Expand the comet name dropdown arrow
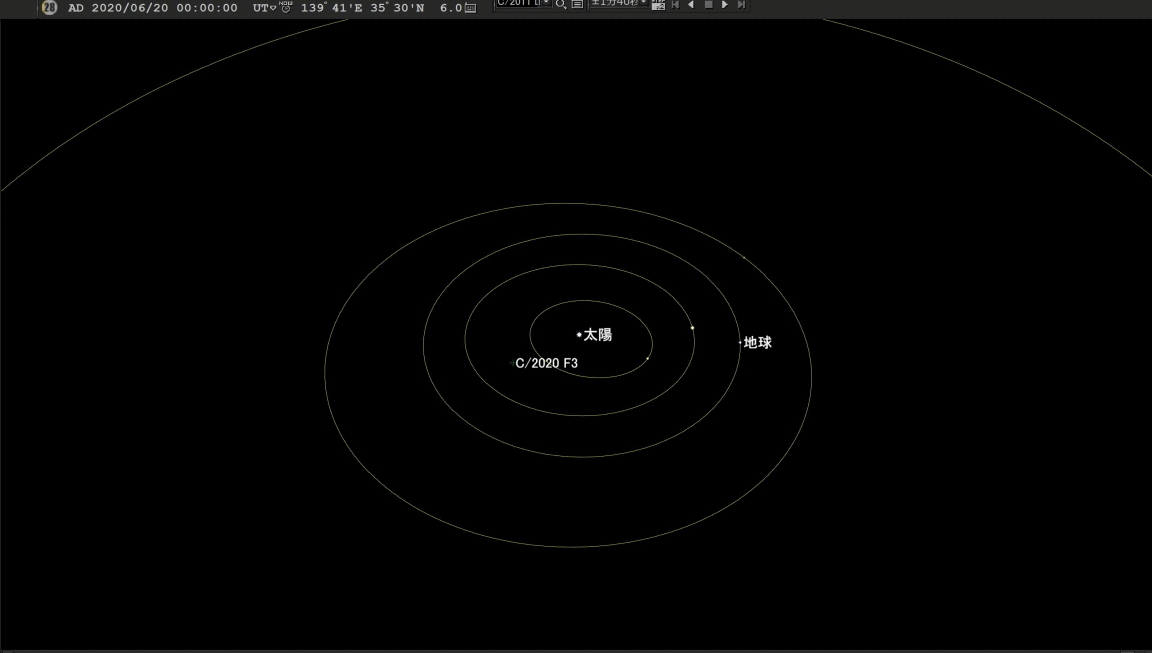 point(546,4)
